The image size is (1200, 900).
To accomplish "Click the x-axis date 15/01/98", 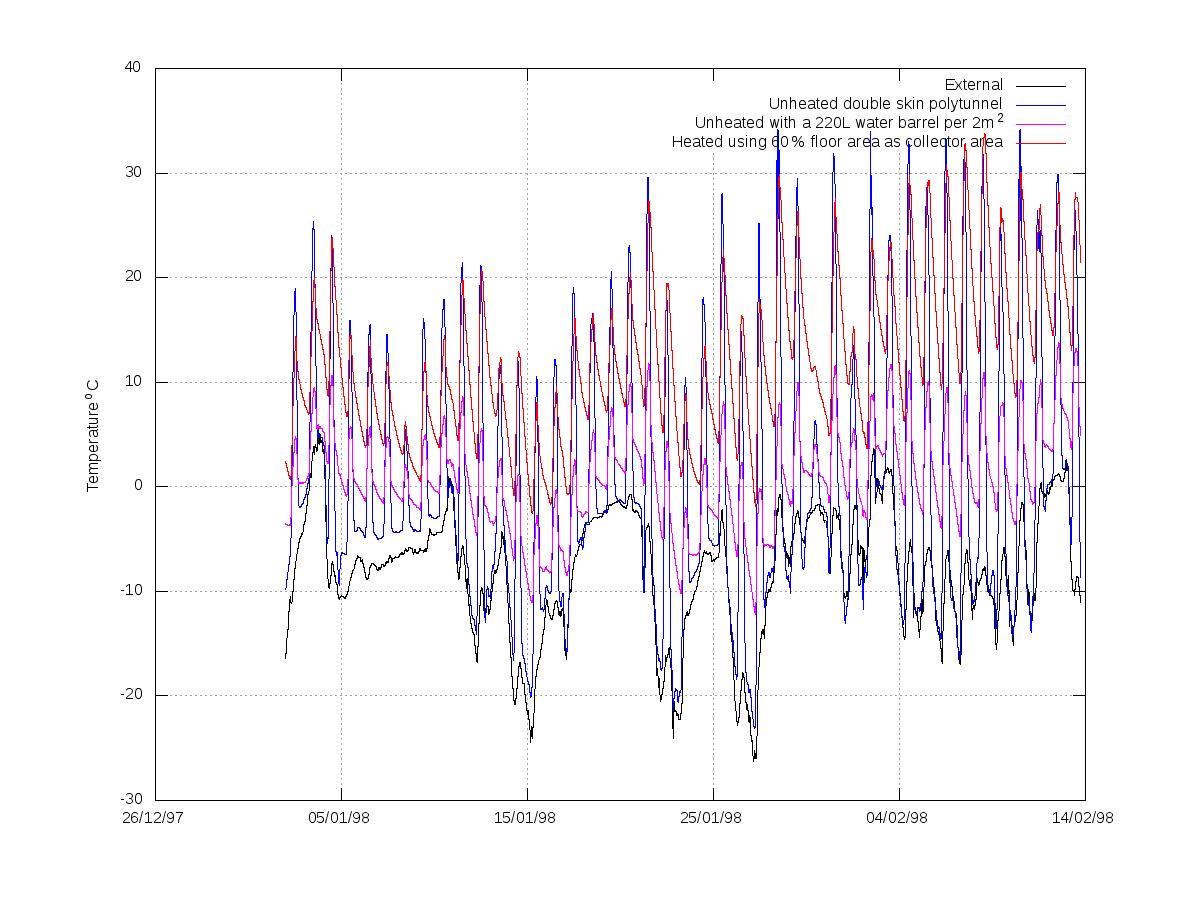I will 527,817.
